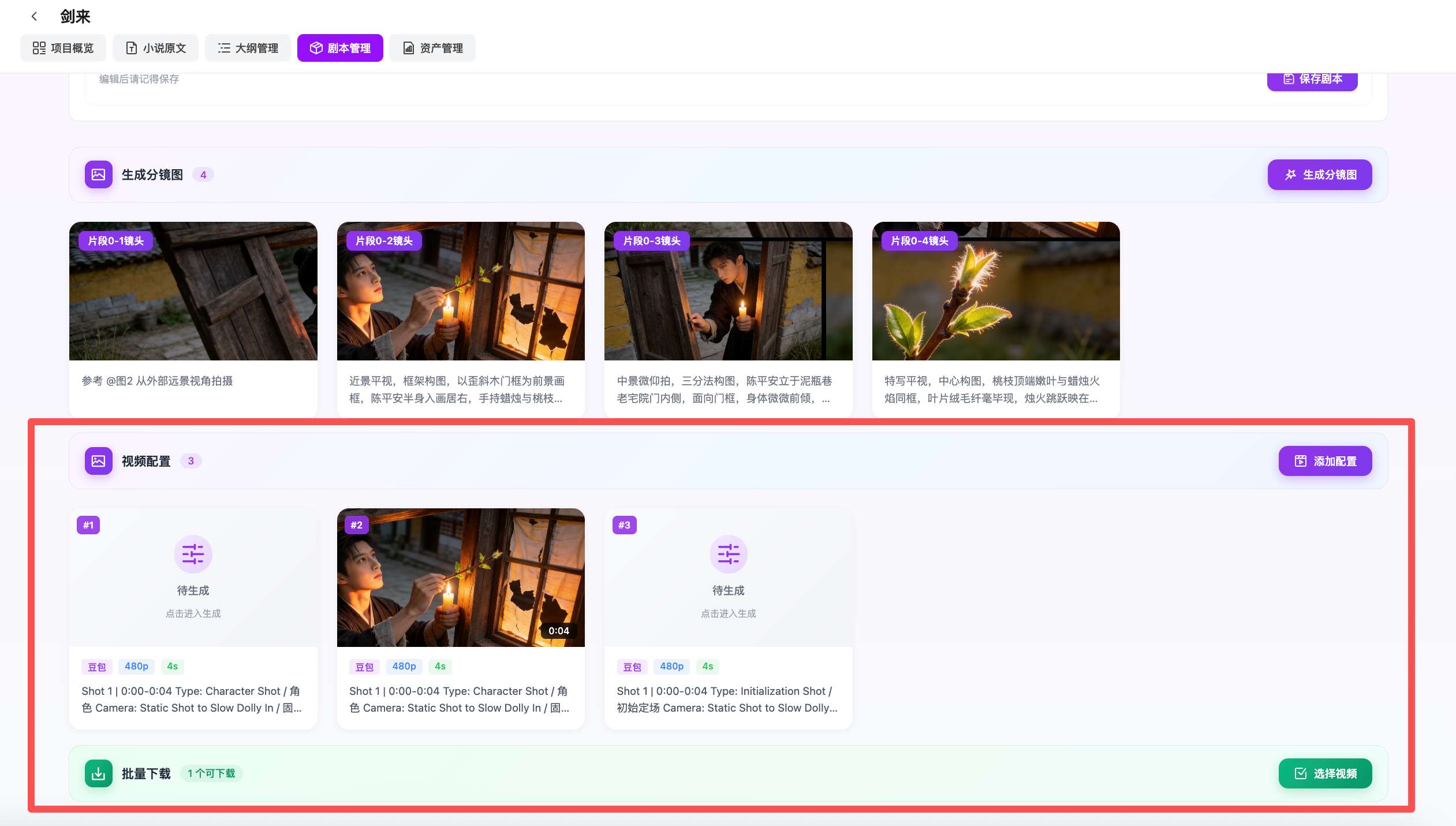Go back using the left chevron arrow

(x=34, y=17)
